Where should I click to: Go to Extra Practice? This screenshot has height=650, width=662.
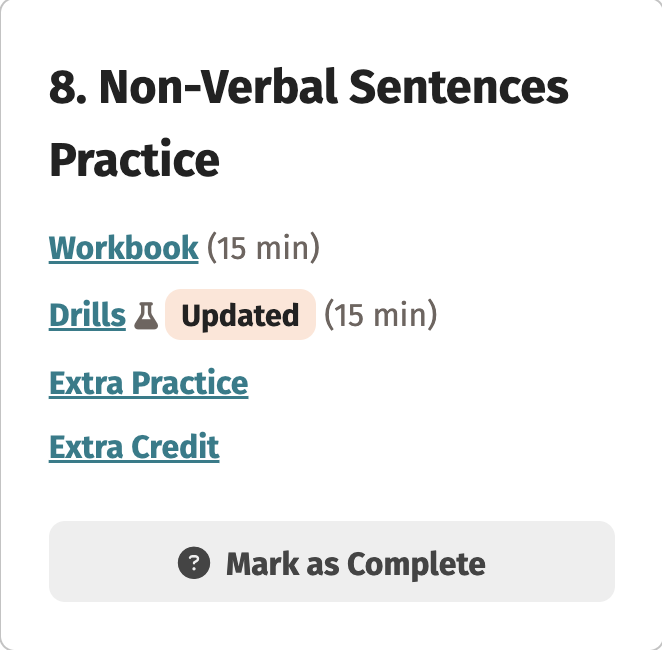pyautogui.click(x=148, y=383)
